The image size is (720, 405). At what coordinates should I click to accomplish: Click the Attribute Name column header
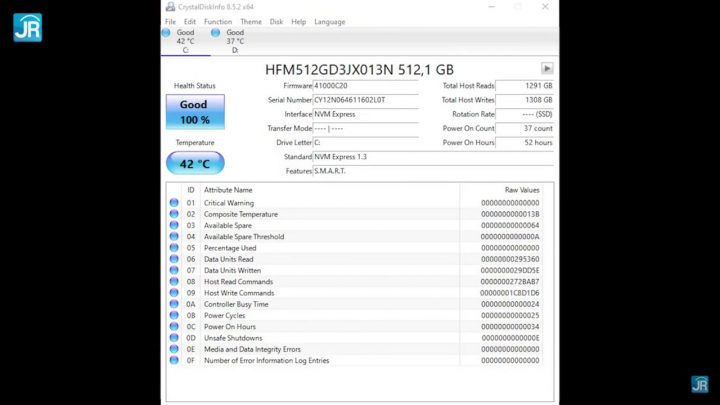tap(330, 190)
